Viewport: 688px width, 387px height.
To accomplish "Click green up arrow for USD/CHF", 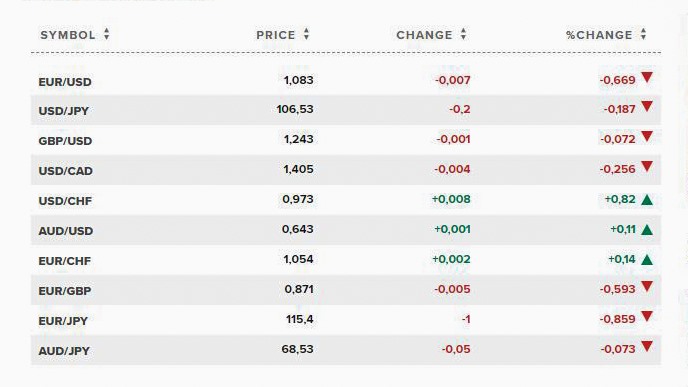I will click(647, 200).
